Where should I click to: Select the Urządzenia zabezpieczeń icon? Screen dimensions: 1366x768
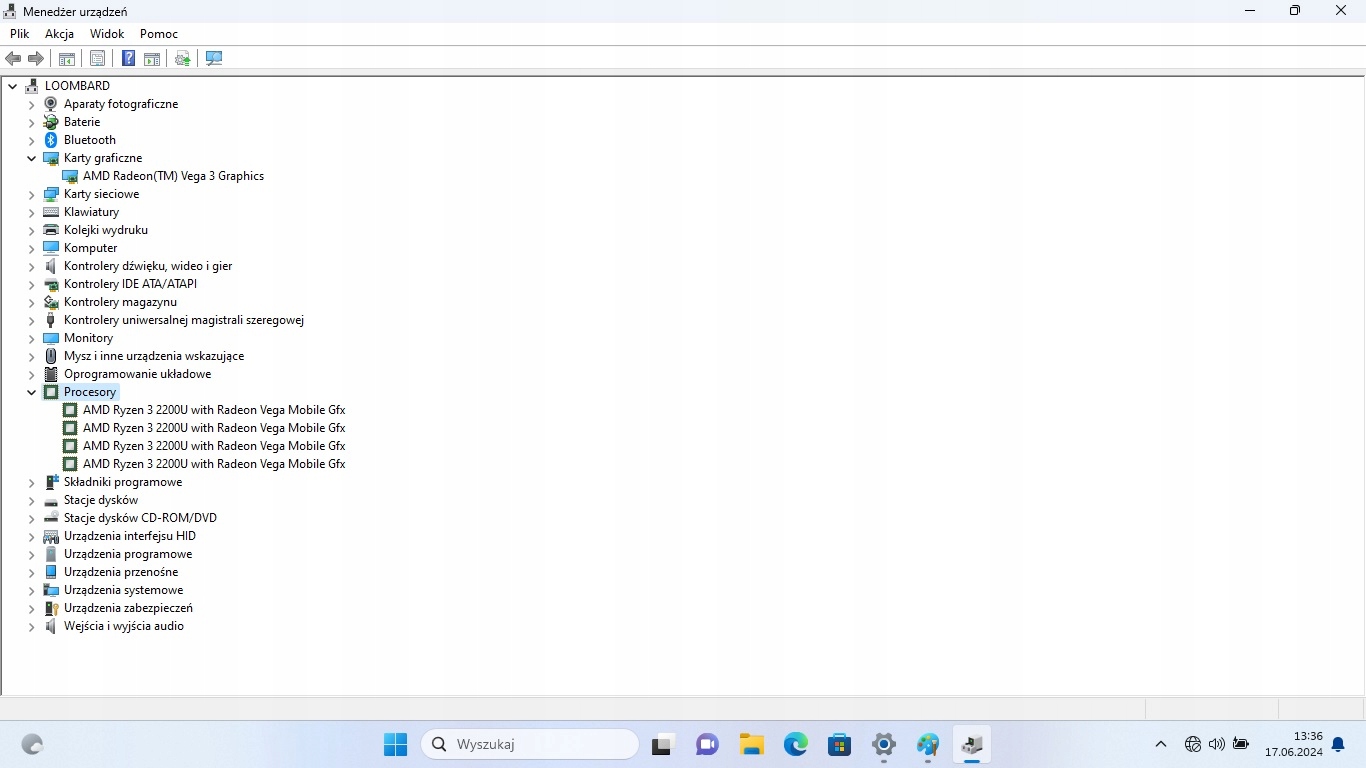click(51, 608)
